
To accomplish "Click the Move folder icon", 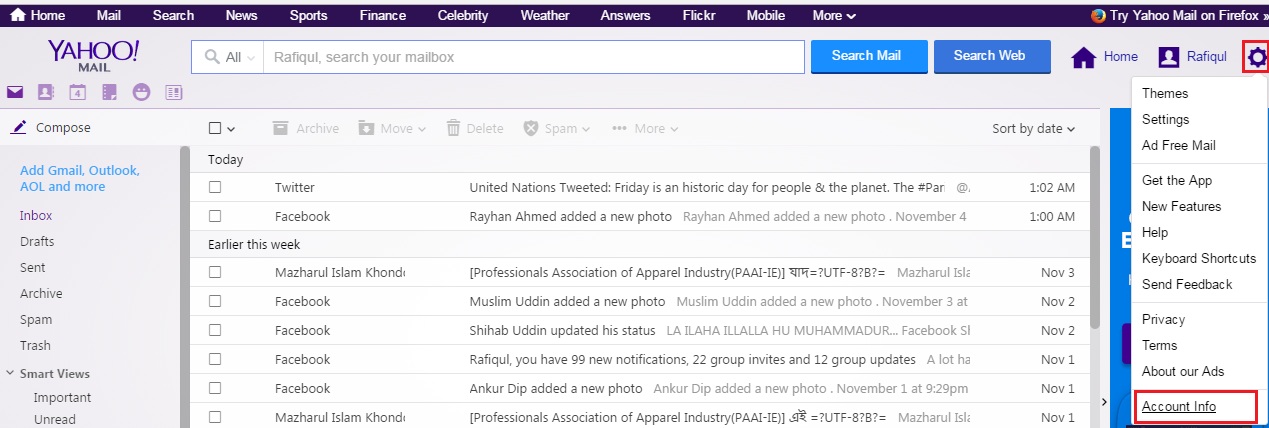I will tap(366, 128).
